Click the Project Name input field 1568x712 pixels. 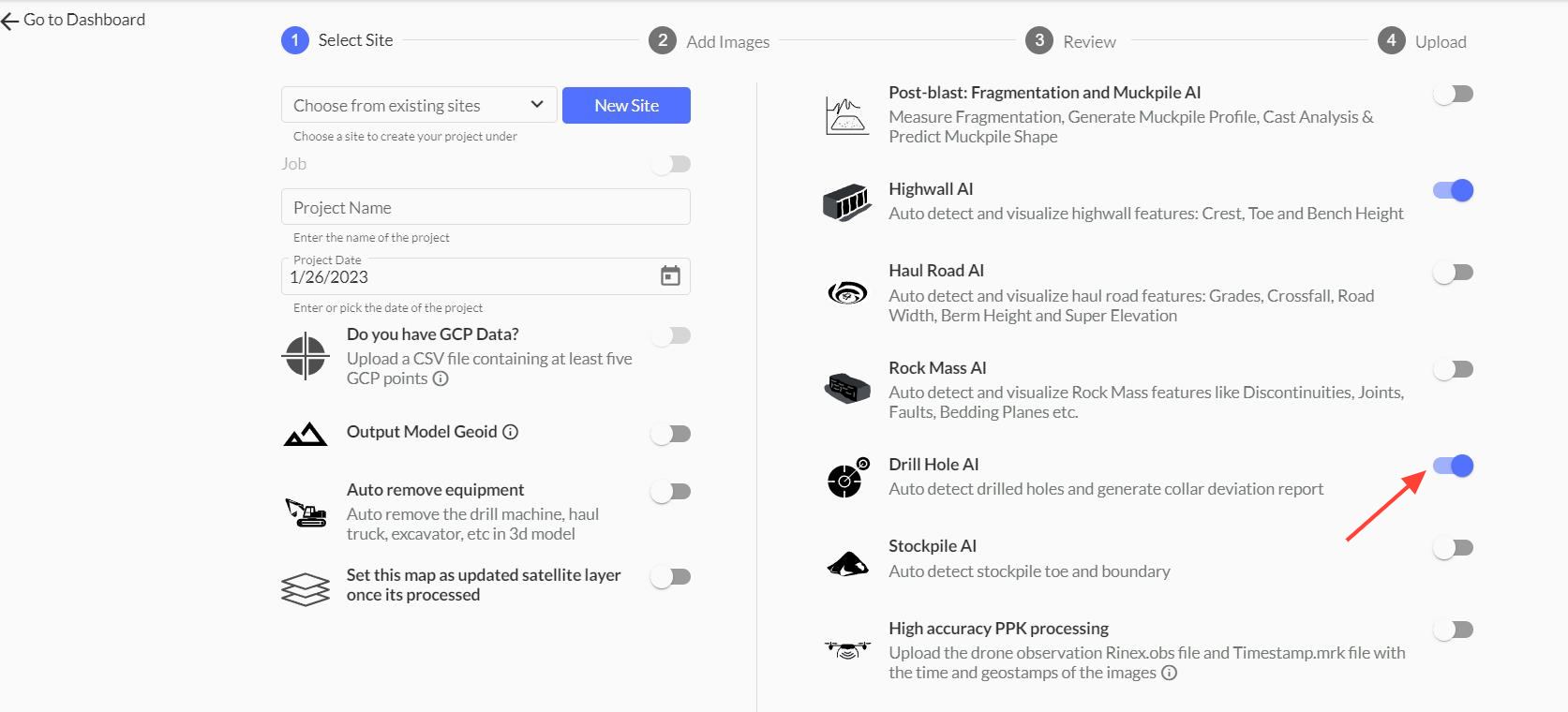click(485, 207)
